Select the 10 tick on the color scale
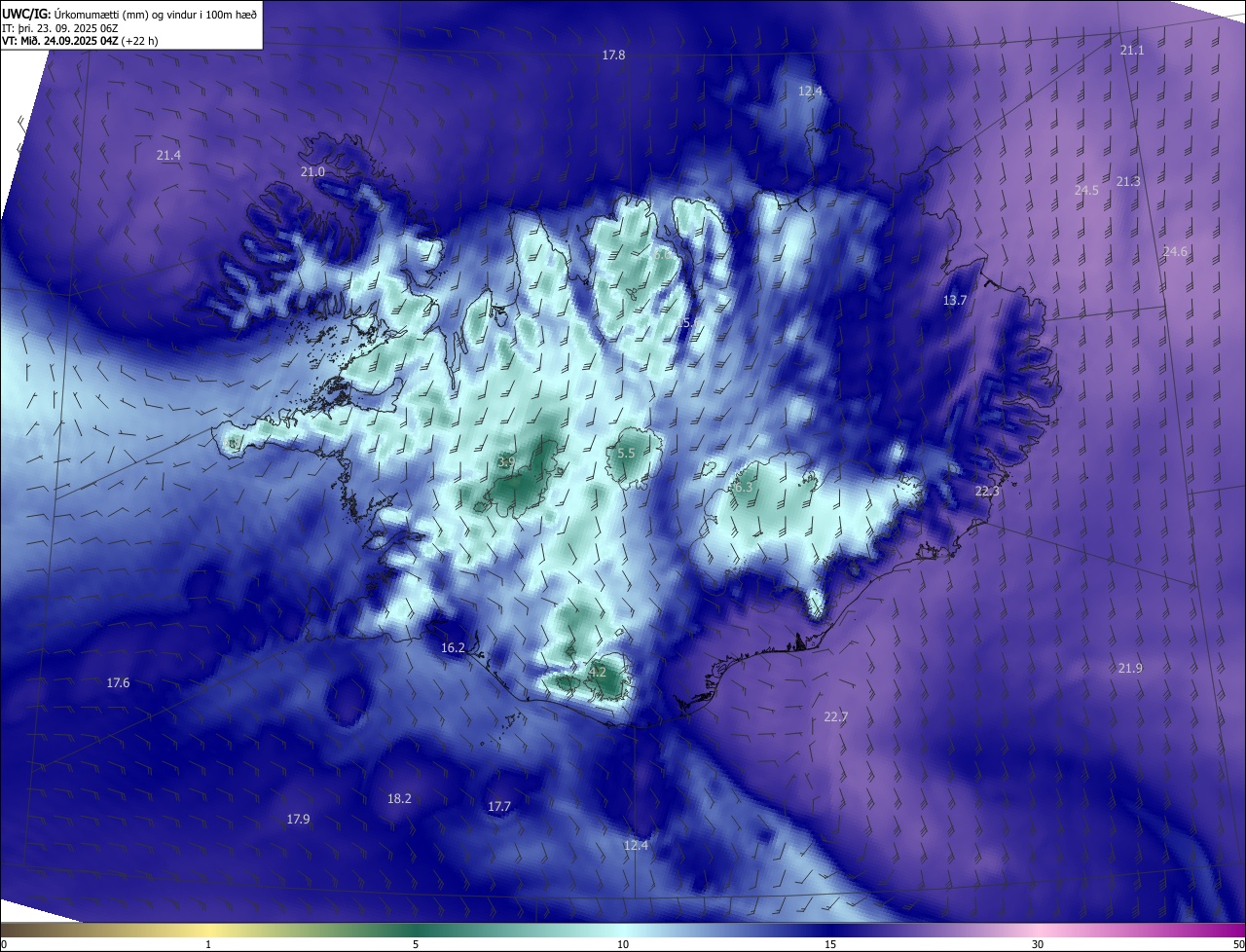The image size is (1246, 952). [623, 944]
